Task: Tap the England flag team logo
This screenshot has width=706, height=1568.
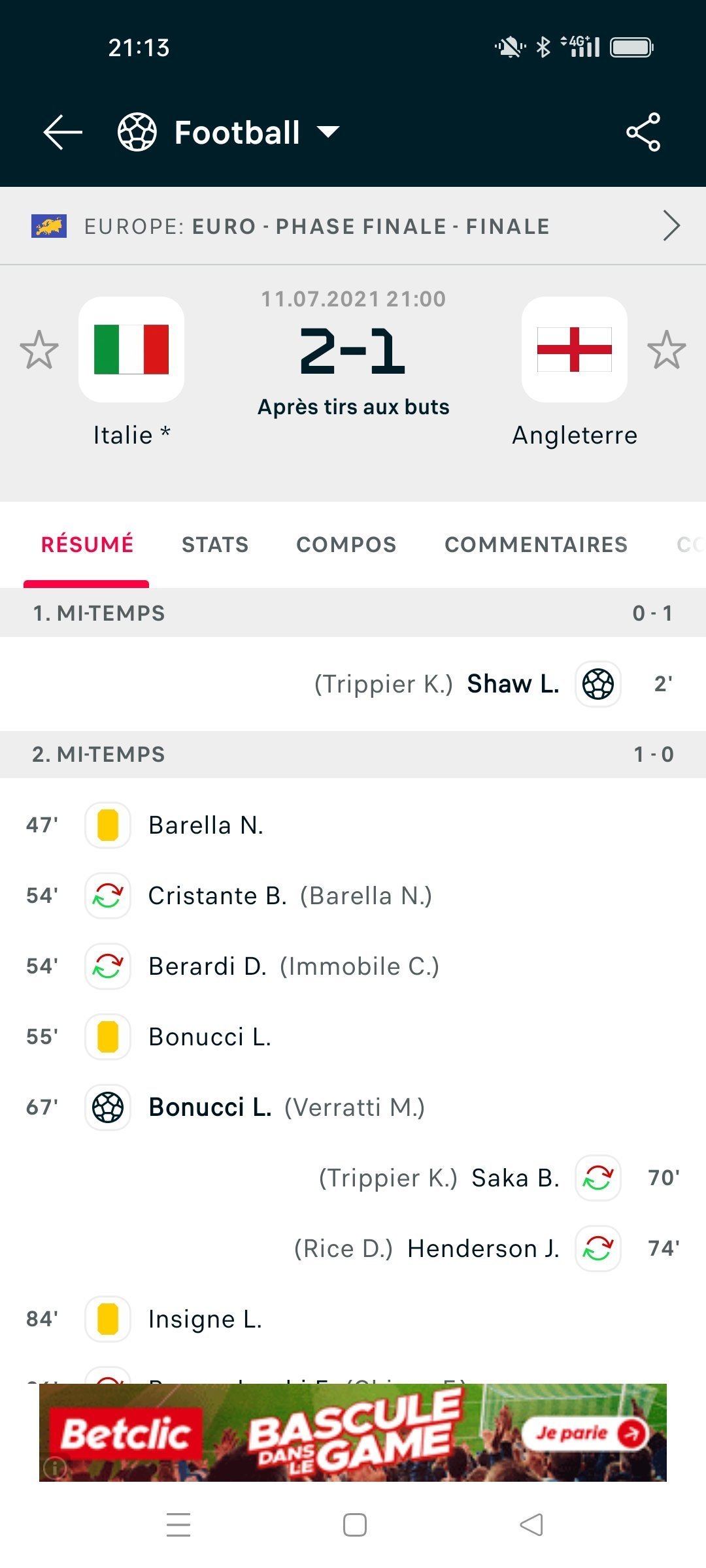Action: [574, 350]
